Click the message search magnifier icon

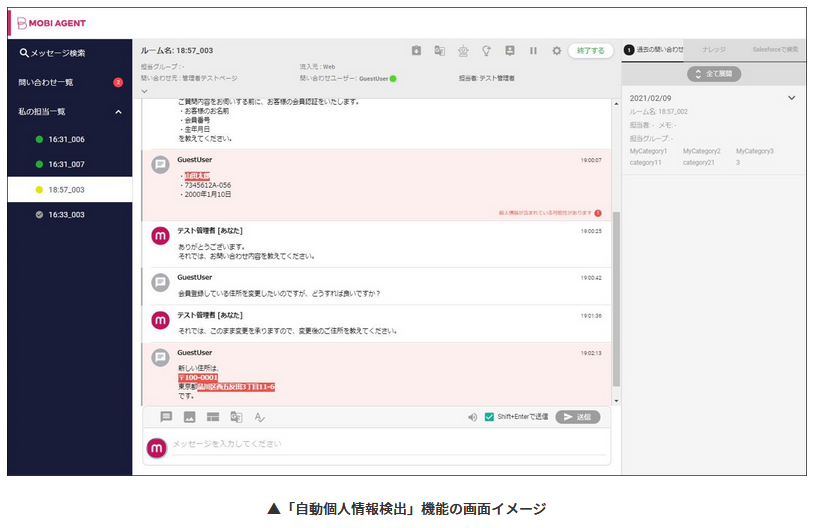pos(24,52)
